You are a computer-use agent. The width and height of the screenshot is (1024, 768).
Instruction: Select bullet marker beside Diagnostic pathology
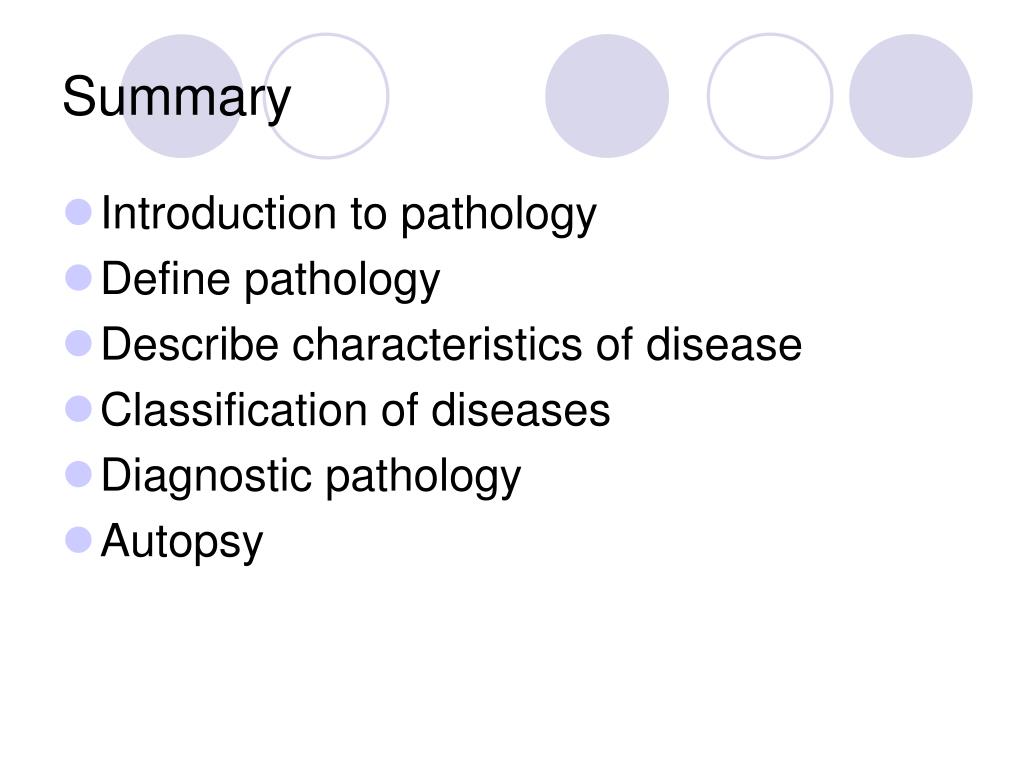point(78,474)
